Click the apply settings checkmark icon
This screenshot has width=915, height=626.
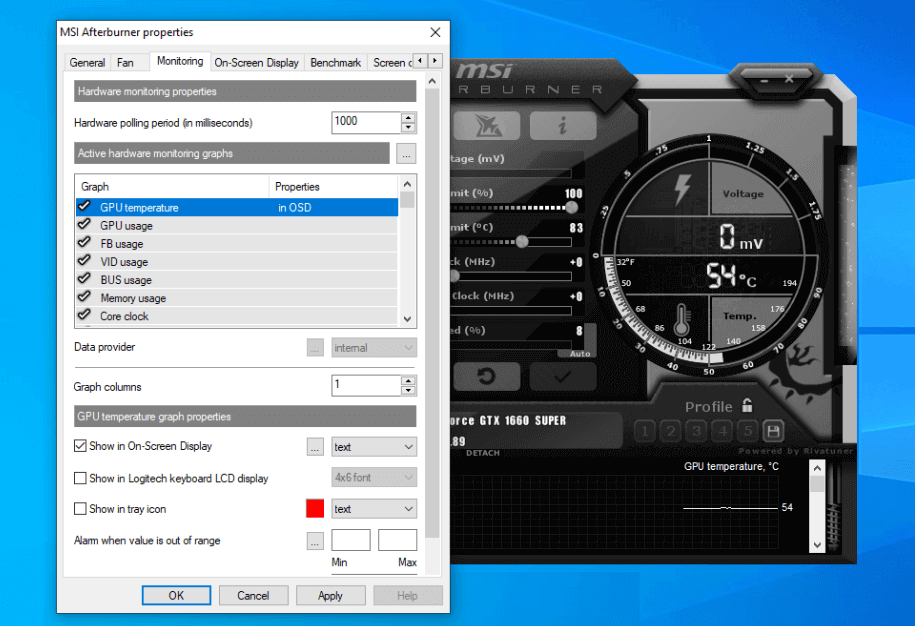click(563, 376)
